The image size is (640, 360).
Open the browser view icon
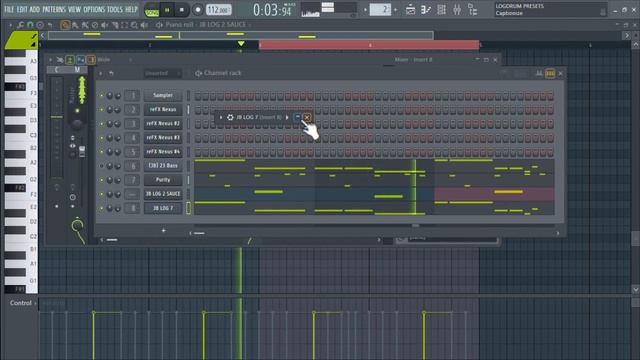click(x=473, y=10)
